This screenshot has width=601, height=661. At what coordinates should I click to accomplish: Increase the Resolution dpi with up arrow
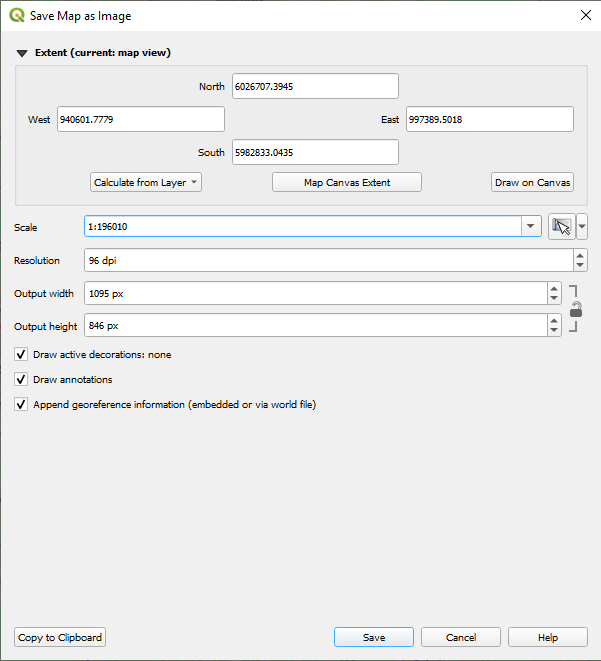(580, 255)
